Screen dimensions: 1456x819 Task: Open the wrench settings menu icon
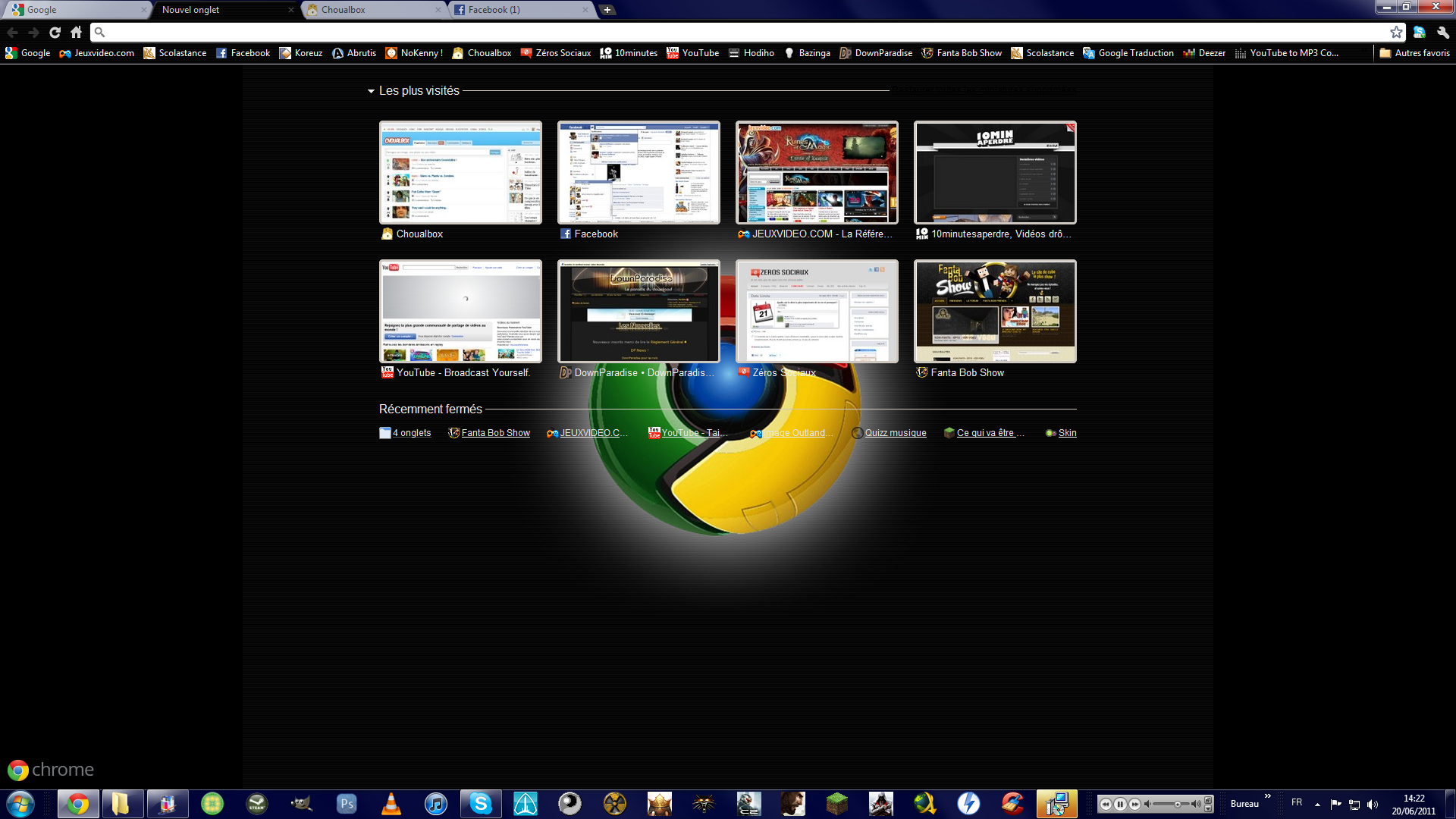(1442, 32)
